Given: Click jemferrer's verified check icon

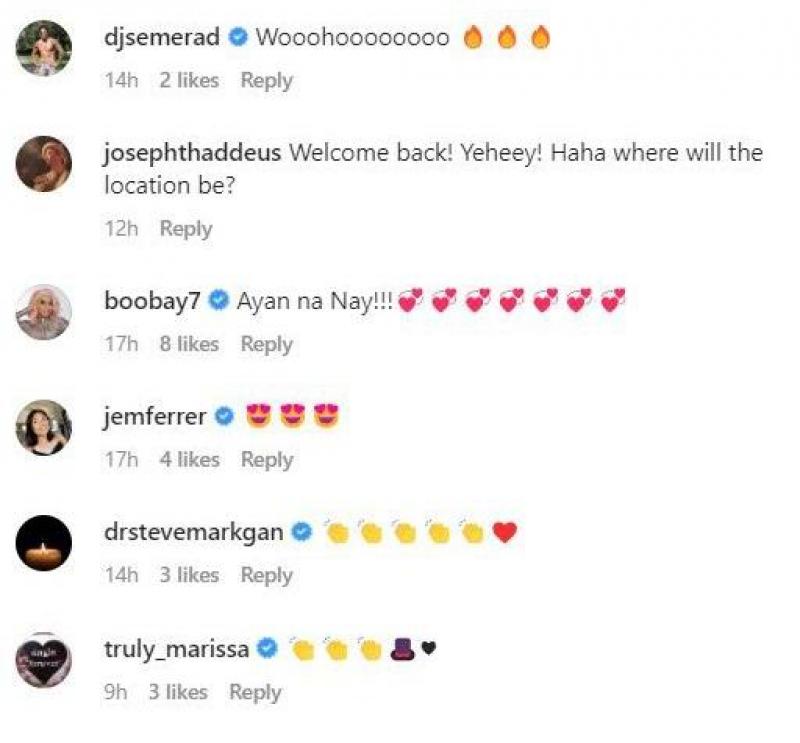Looking at the screenshot, I should (224, 416).
